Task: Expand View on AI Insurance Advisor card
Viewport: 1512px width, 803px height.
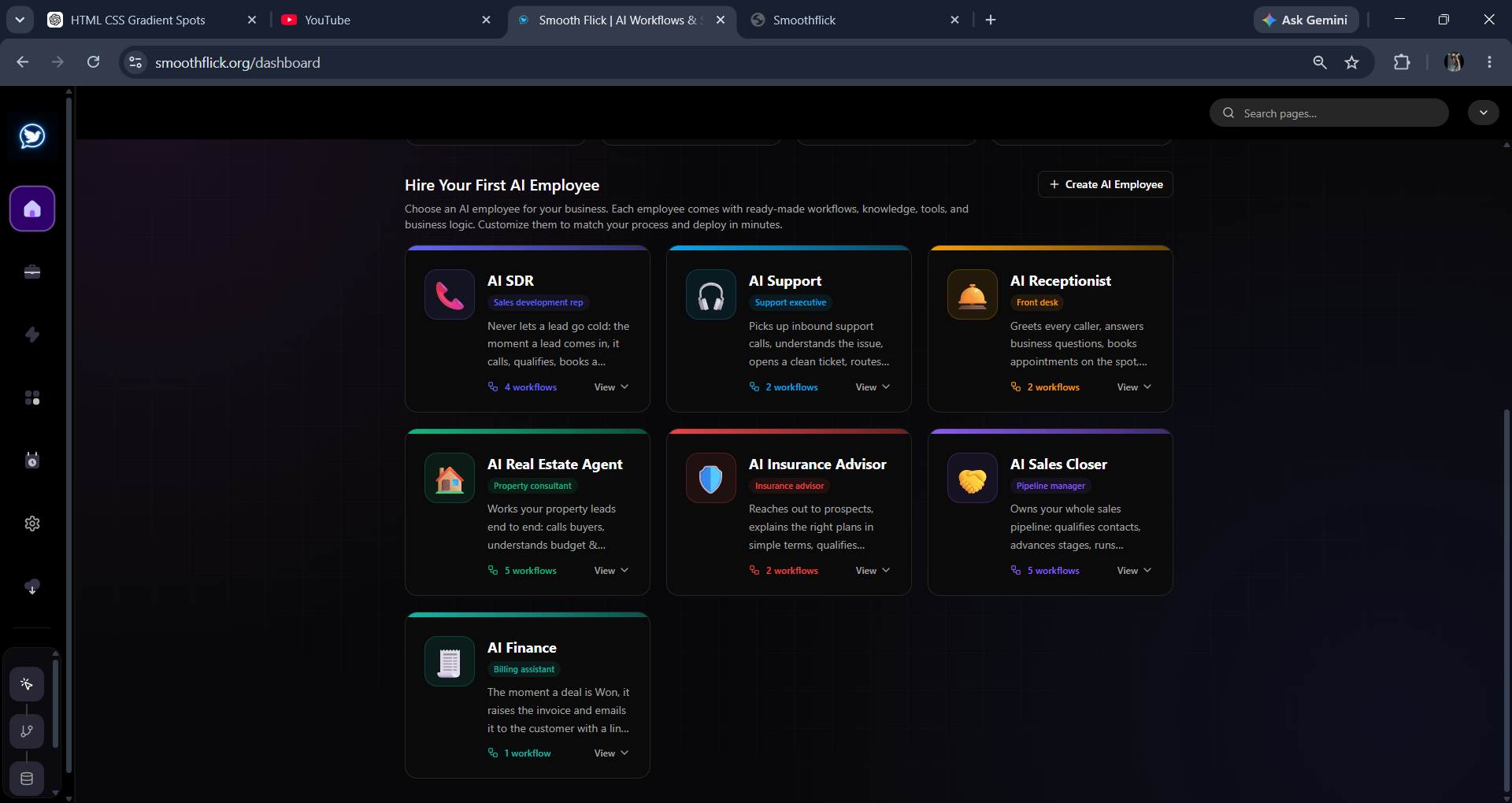Action: pyautogui.click(x=873, y=571)
